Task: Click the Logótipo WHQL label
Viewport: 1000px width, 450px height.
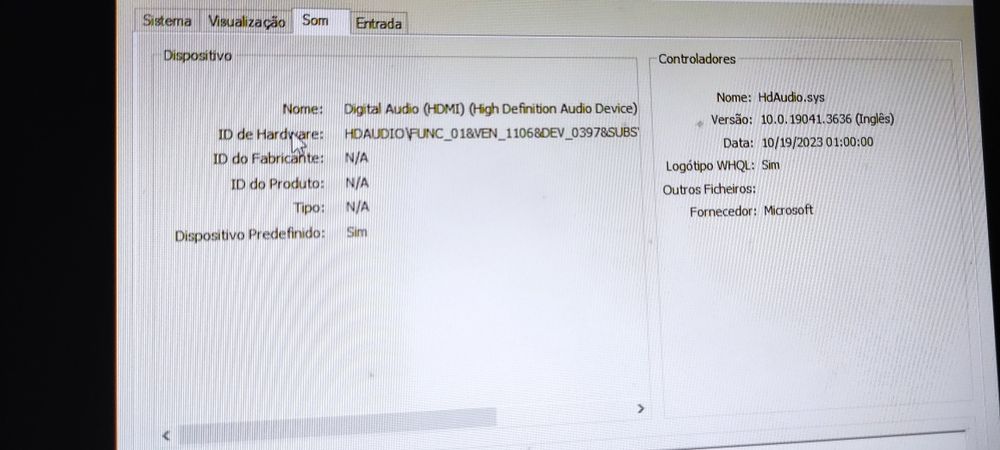Action: point(710,166)
